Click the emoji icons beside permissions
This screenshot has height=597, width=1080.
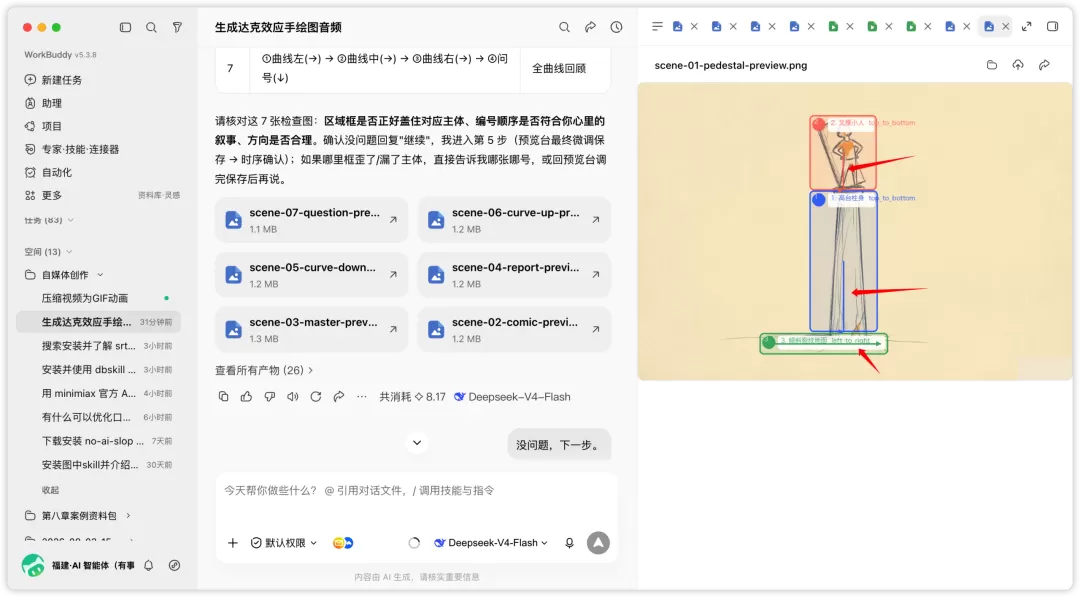pyautogui.click(x=343, y=543)
